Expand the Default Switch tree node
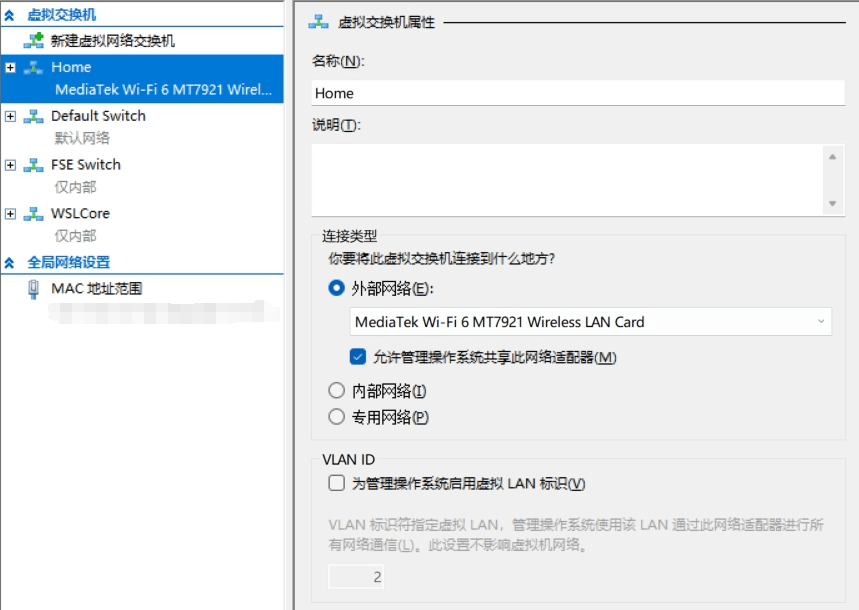Viewport: 859px width, 610px height. pos(10,117)
